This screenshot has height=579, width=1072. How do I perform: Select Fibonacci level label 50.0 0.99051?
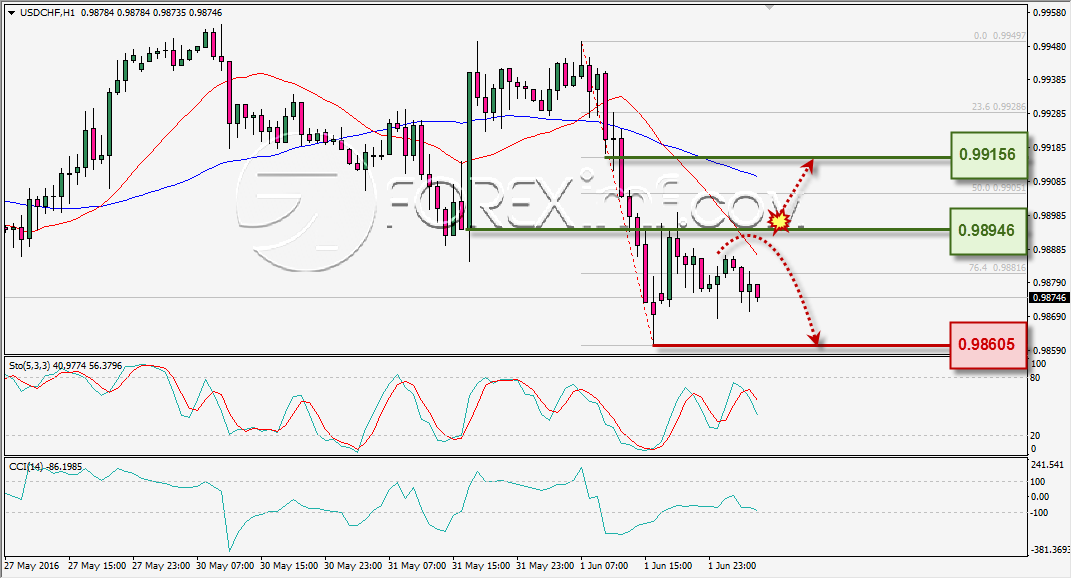tap(998, 187)
